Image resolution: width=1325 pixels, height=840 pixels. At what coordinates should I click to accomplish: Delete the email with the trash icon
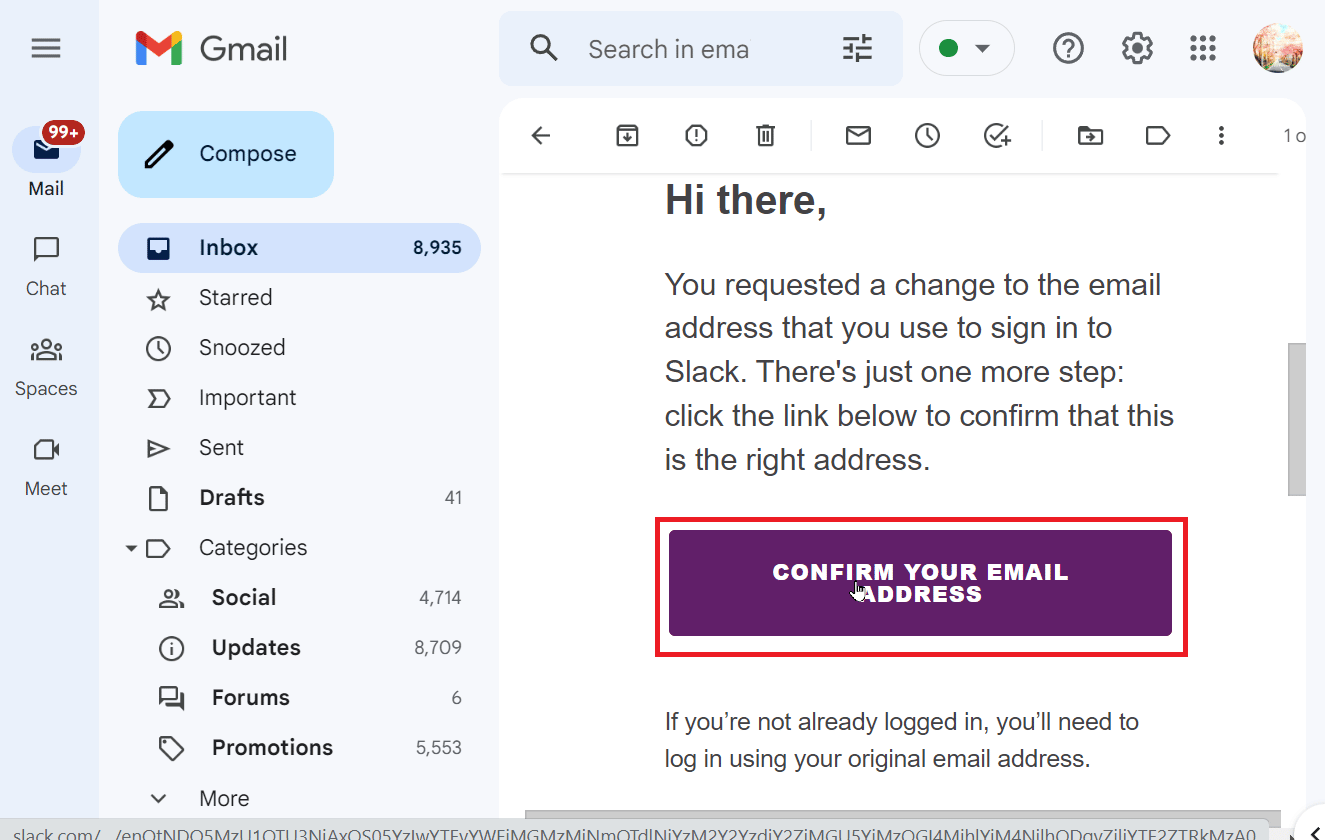coord(765,135)
